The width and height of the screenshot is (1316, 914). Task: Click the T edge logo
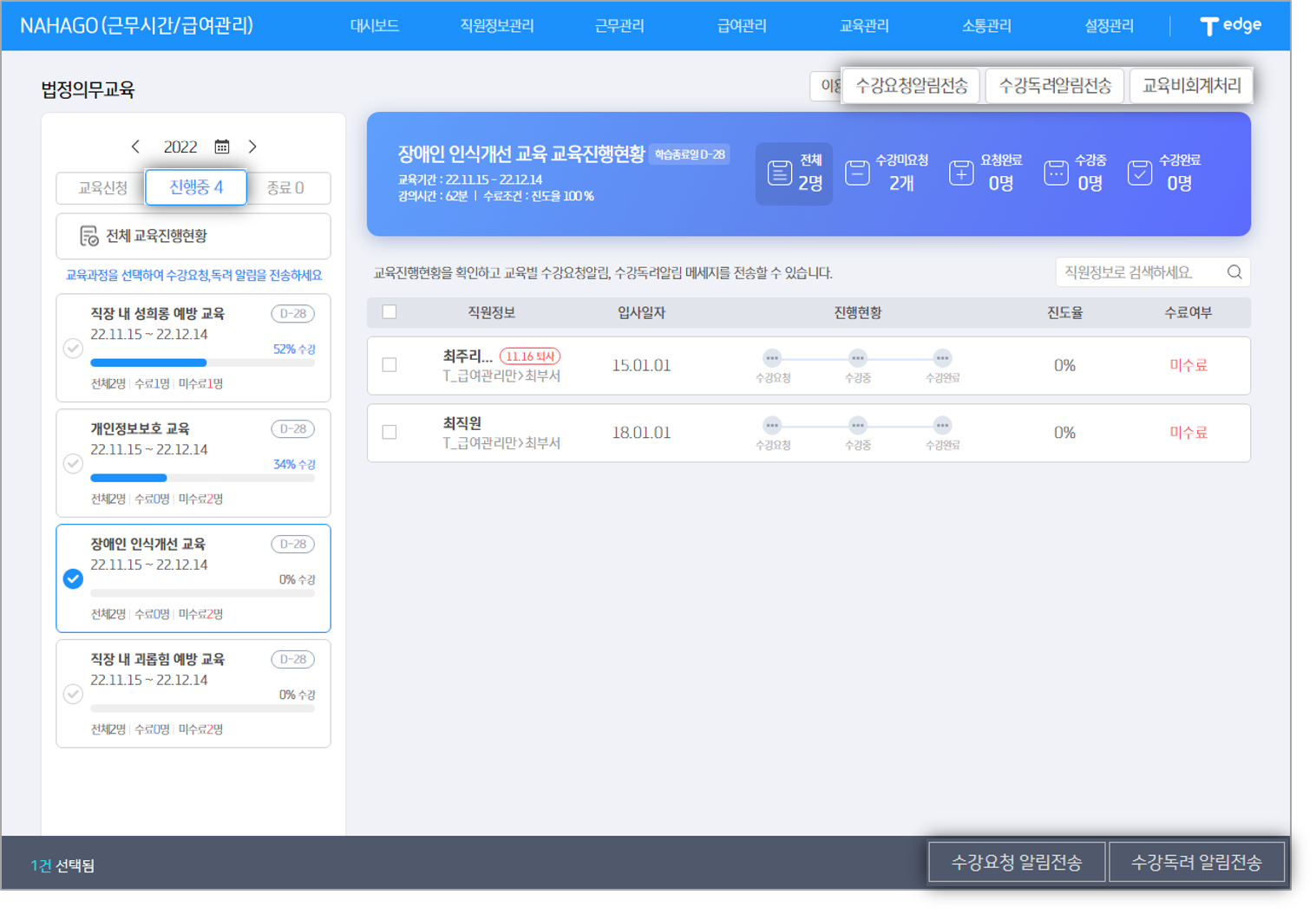point(1230,25)
